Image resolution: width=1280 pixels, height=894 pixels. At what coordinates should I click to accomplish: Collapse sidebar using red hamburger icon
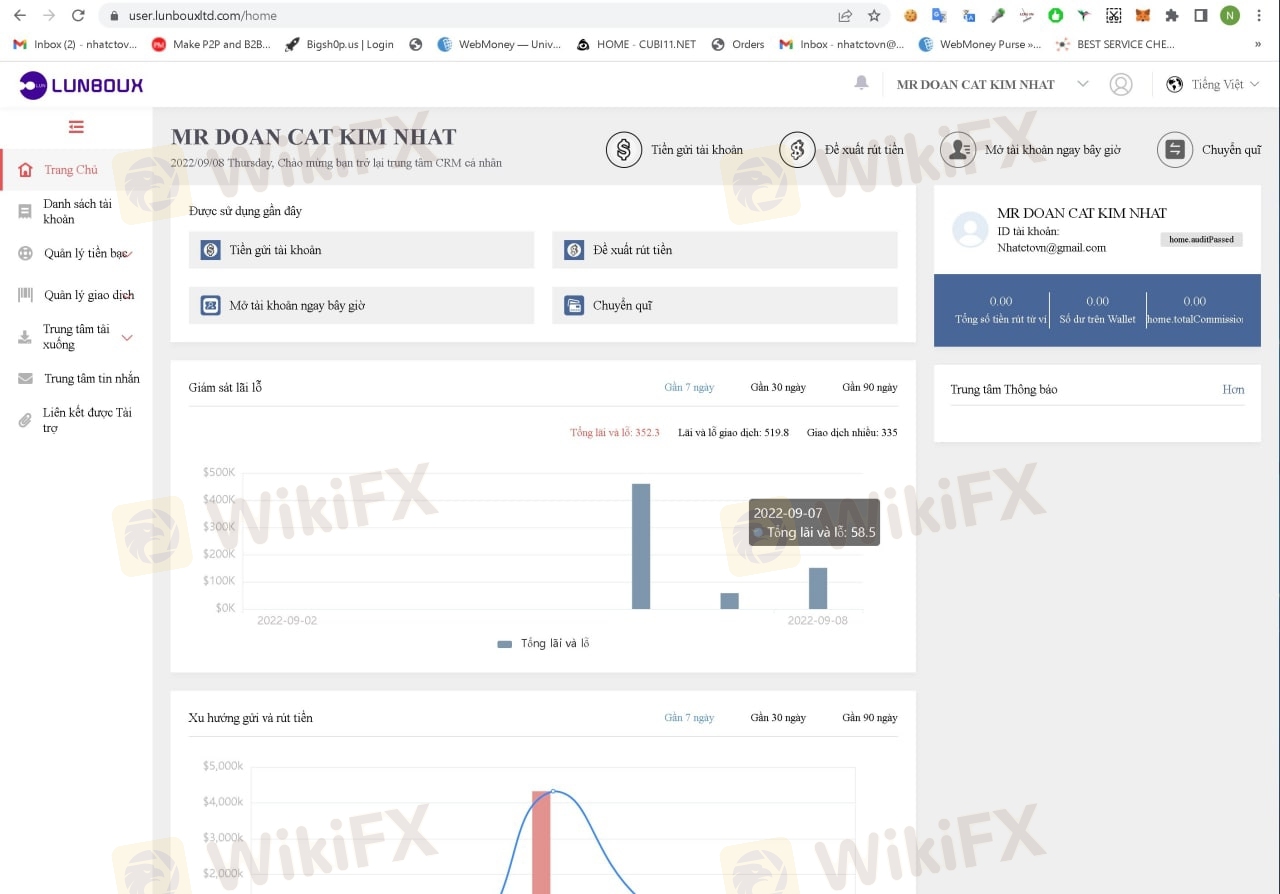[x=76, y=127]
